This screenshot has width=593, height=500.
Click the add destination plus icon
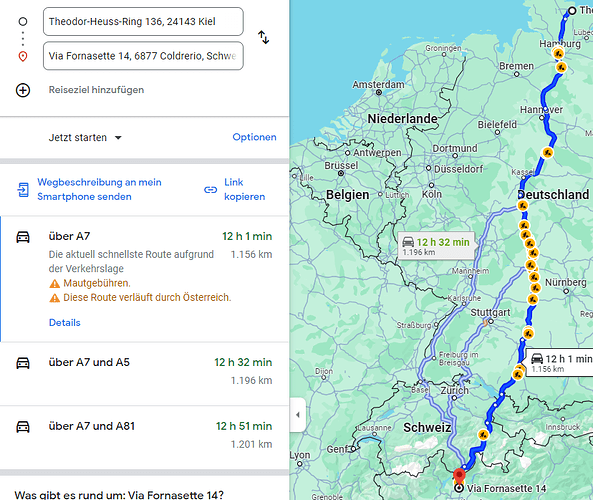[x=23, y=90]
